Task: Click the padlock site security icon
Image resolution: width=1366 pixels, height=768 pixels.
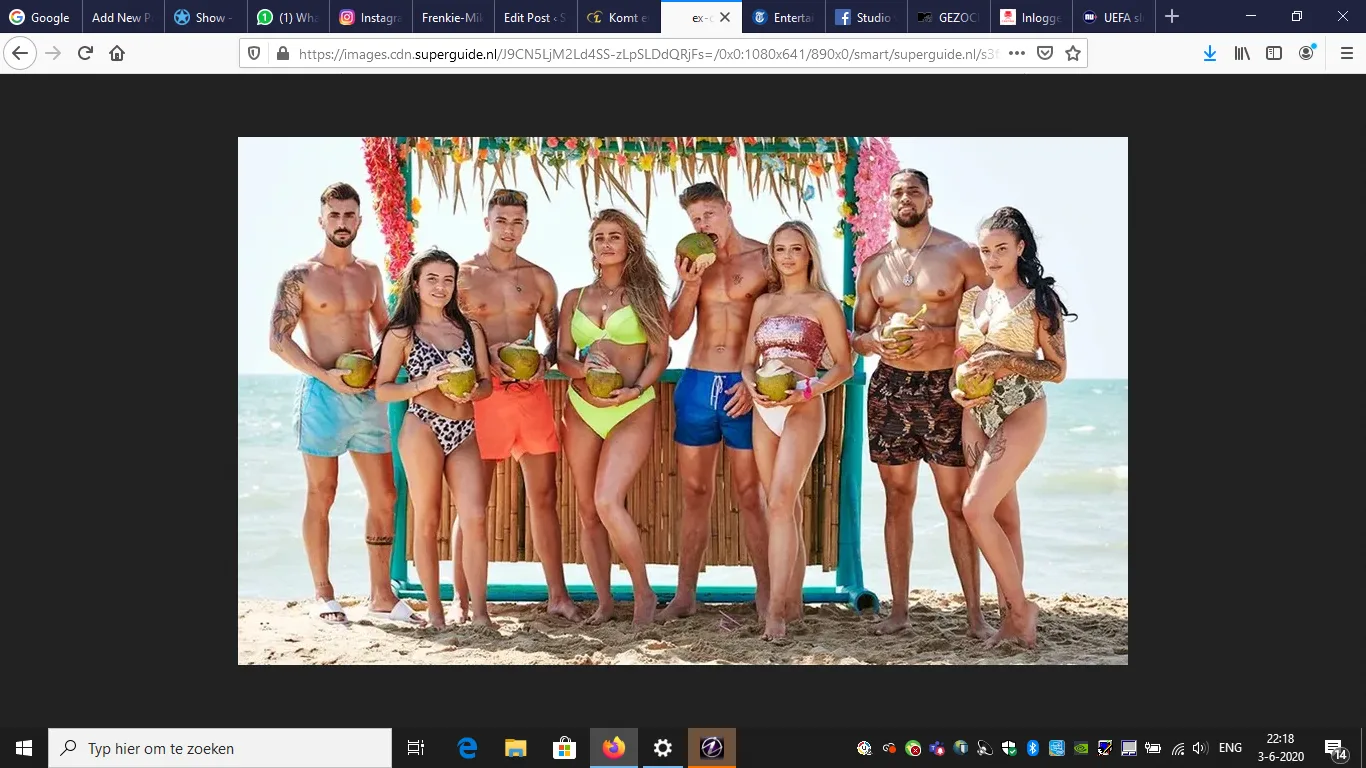Action: (x=284, y=54)
